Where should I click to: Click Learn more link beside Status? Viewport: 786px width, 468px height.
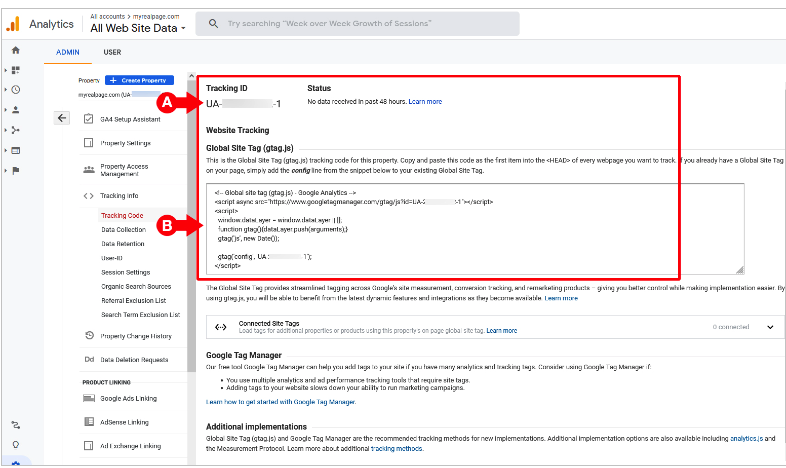coord(425,101)
